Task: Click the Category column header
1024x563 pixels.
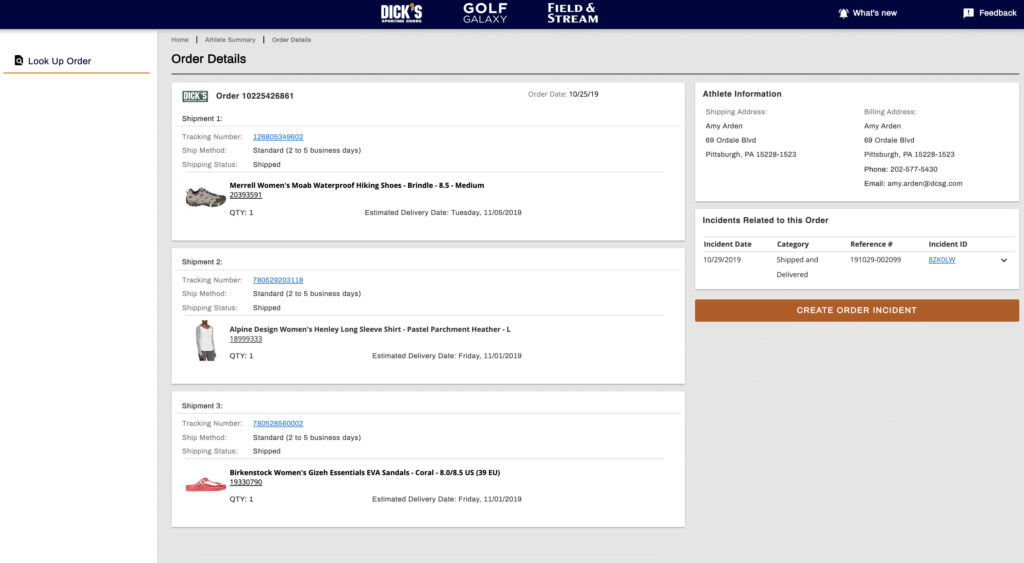Action: 792,244
